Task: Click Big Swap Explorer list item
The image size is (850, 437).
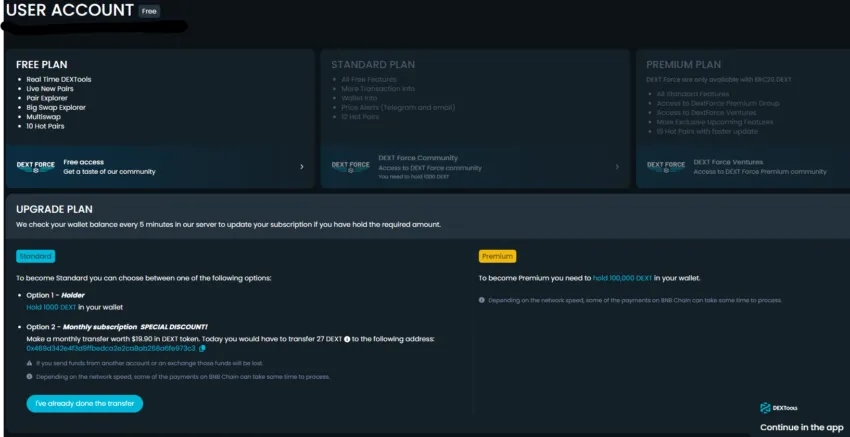Action: [x=56, y=107]
